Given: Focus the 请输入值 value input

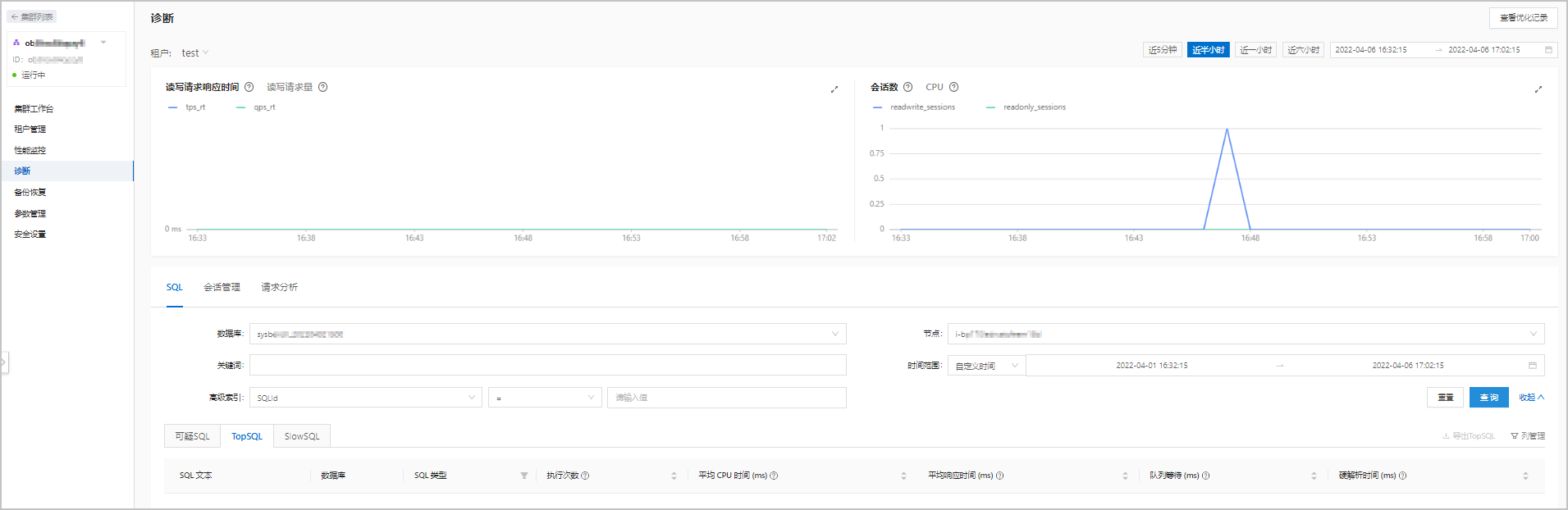Looking at the screenshot, I should pyautogui.click(x=726, y=398).
